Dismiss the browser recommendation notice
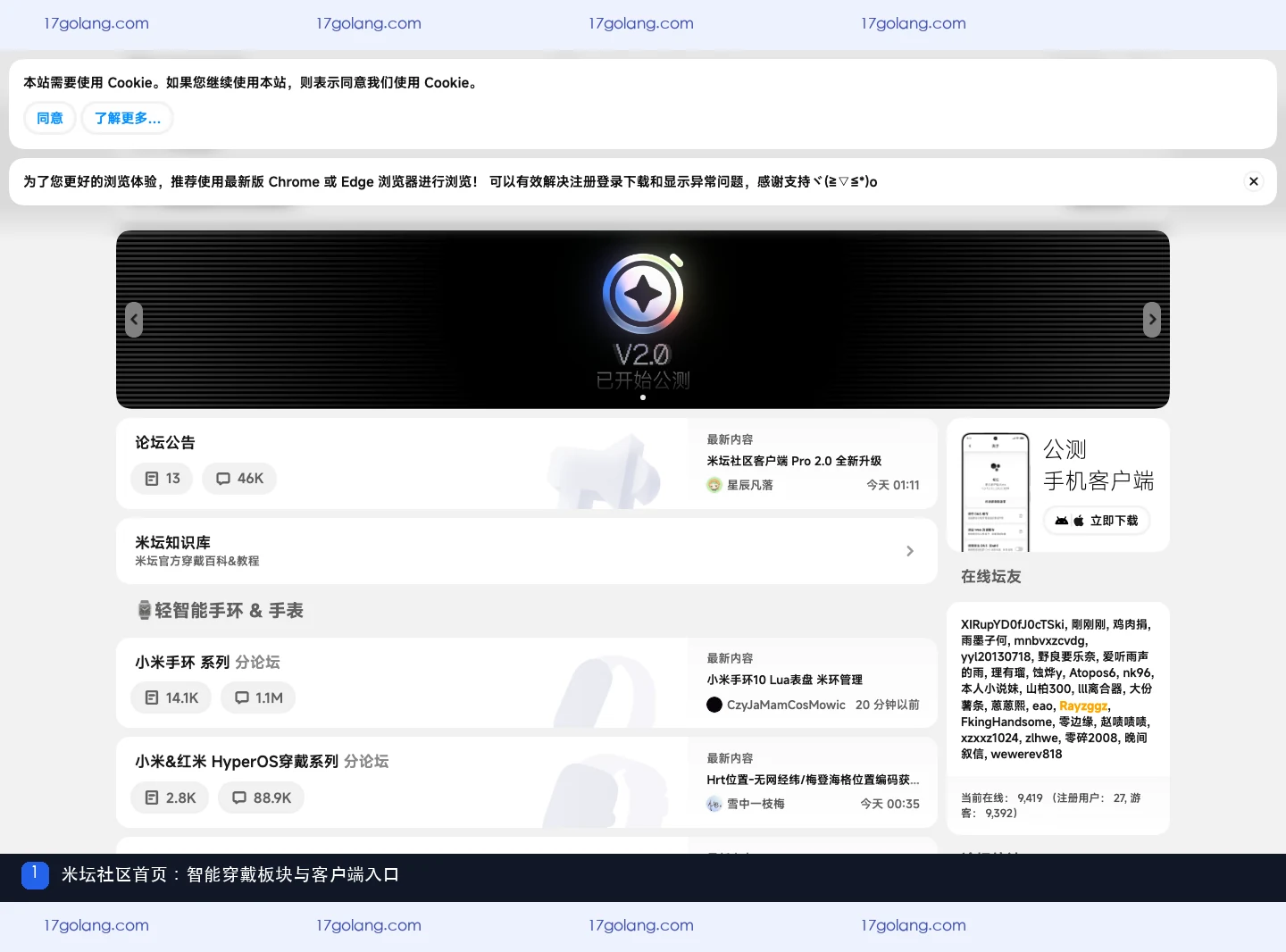 click(1254, 181)
